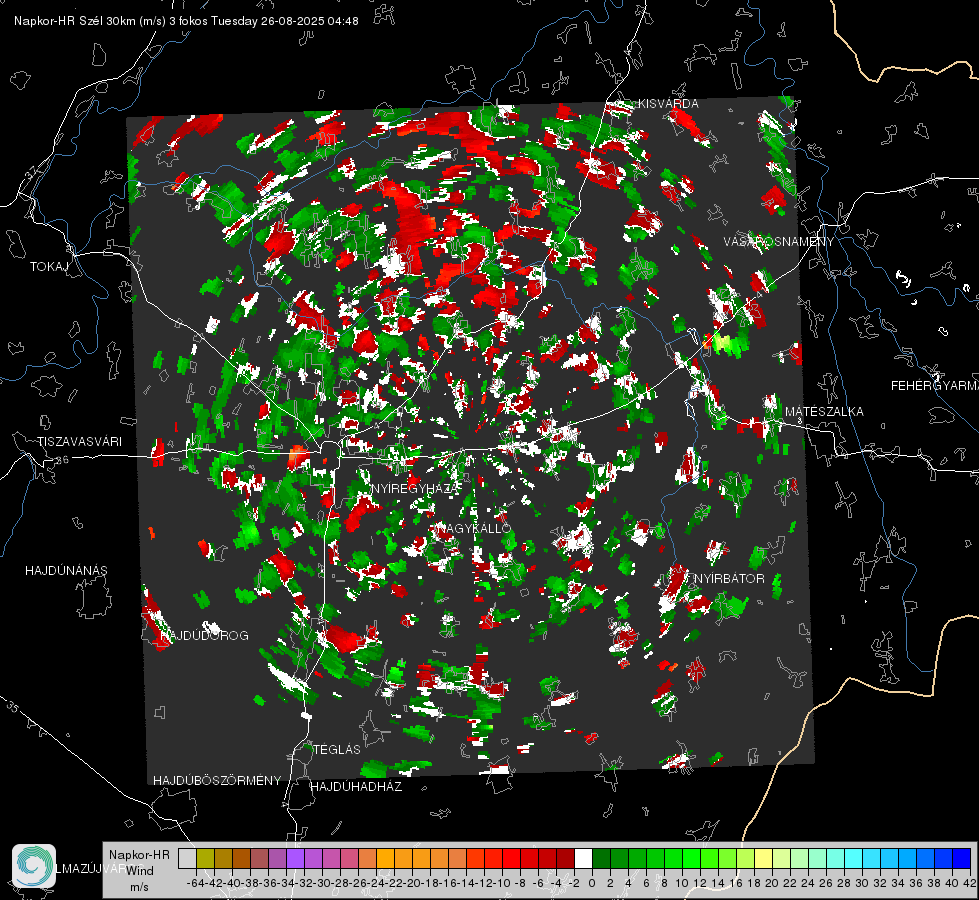Image resolution: width=979 pixels, height=900 pixels.
Task: Click the TOKAJ town label
Action: coord(49,267)
